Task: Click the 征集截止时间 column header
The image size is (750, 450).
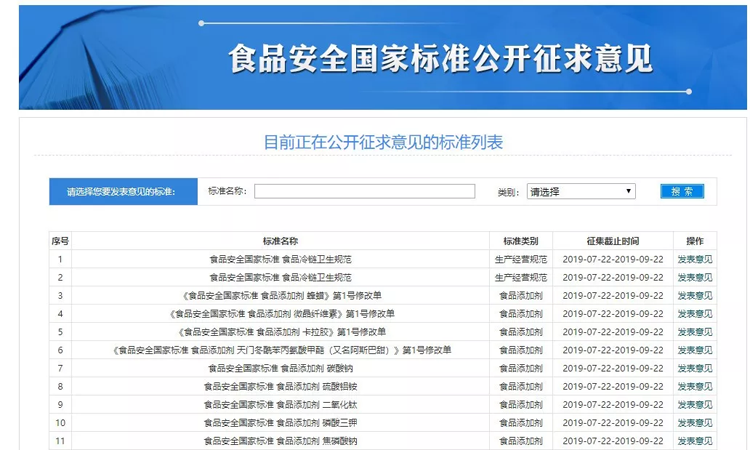Action: [x=612, y=241]
